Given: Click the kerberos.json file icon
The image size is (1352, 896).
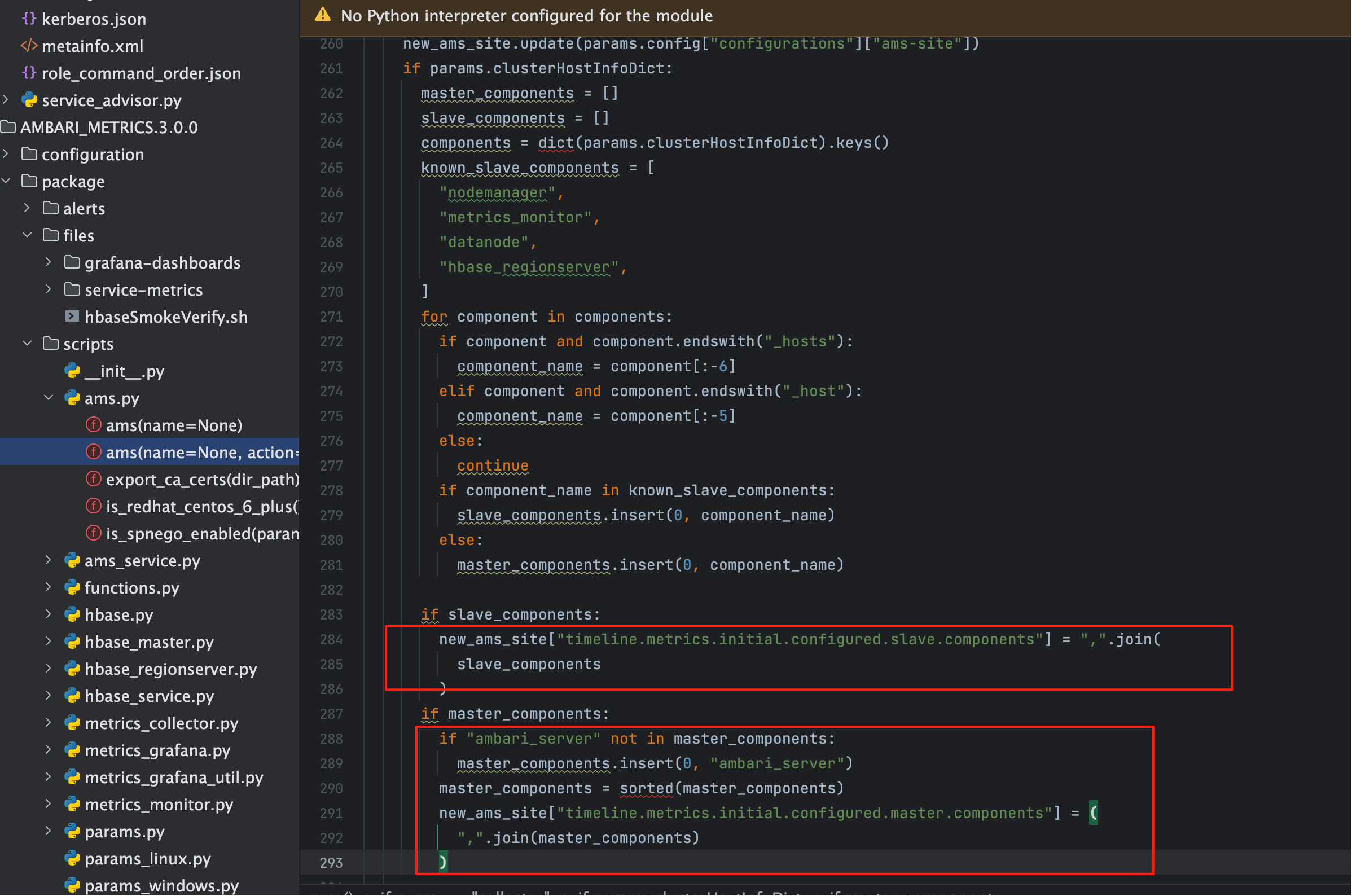Looking at the screenshot, I should tap(29, 19).
